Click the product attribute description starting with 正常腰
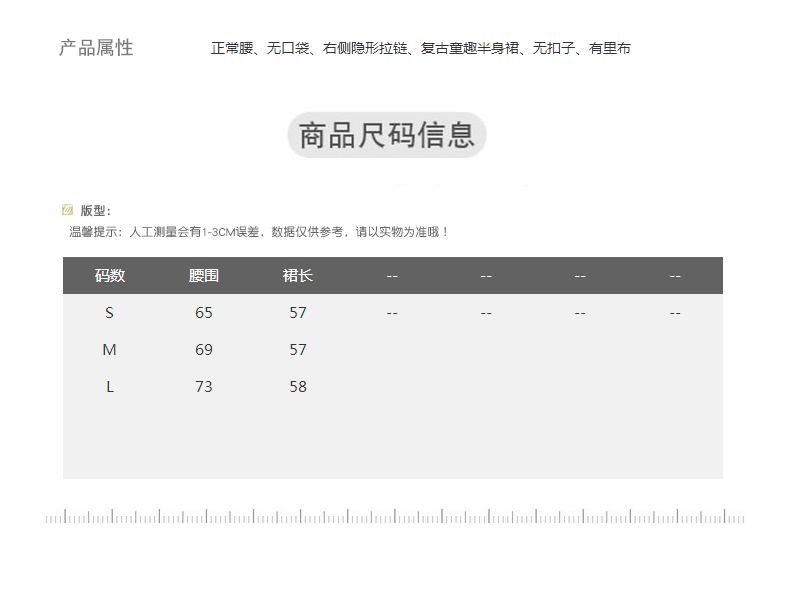The image size is (790, 613). (x=420, y=48)
